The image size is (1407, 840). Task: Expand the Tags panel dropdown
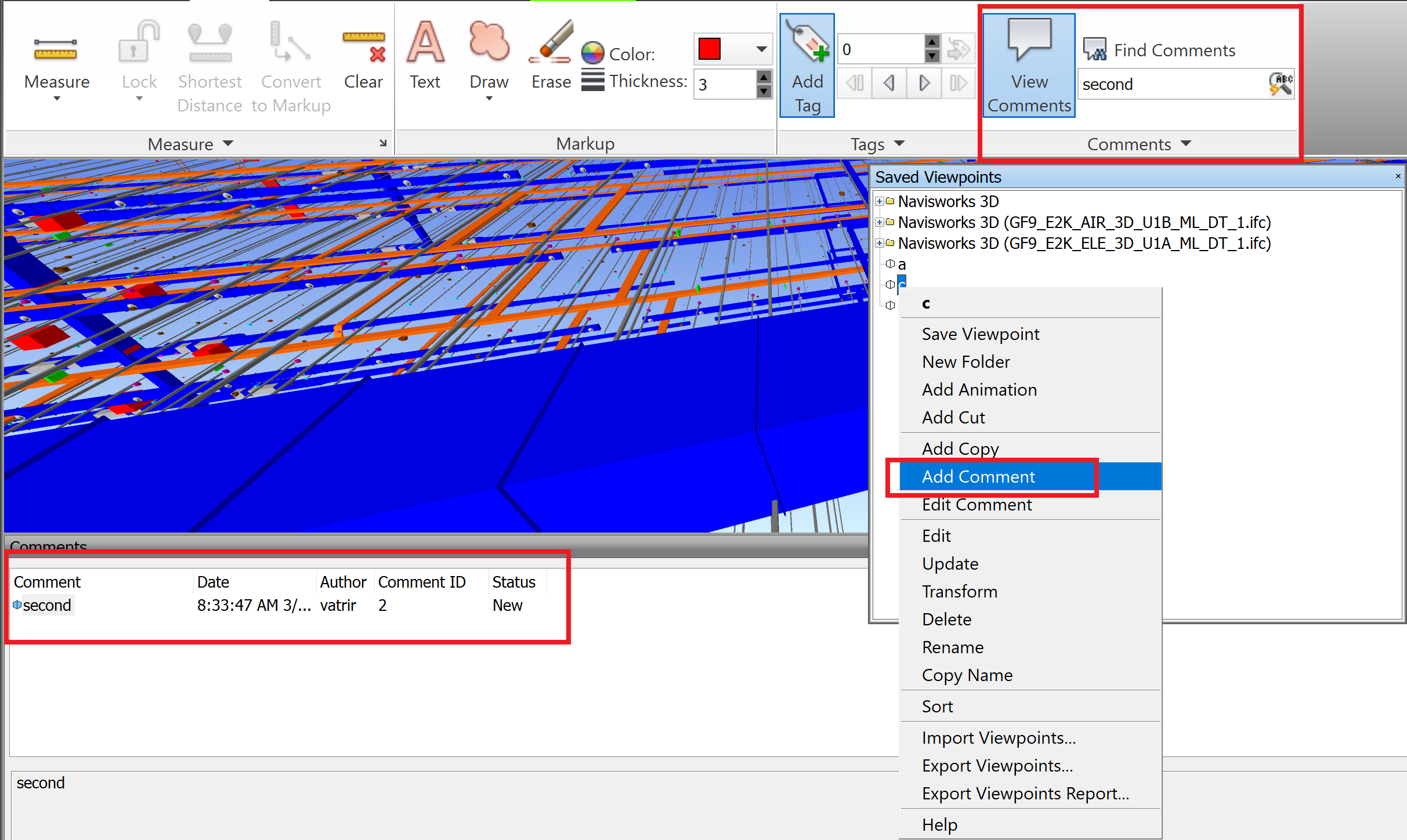(x=899, y=143)
